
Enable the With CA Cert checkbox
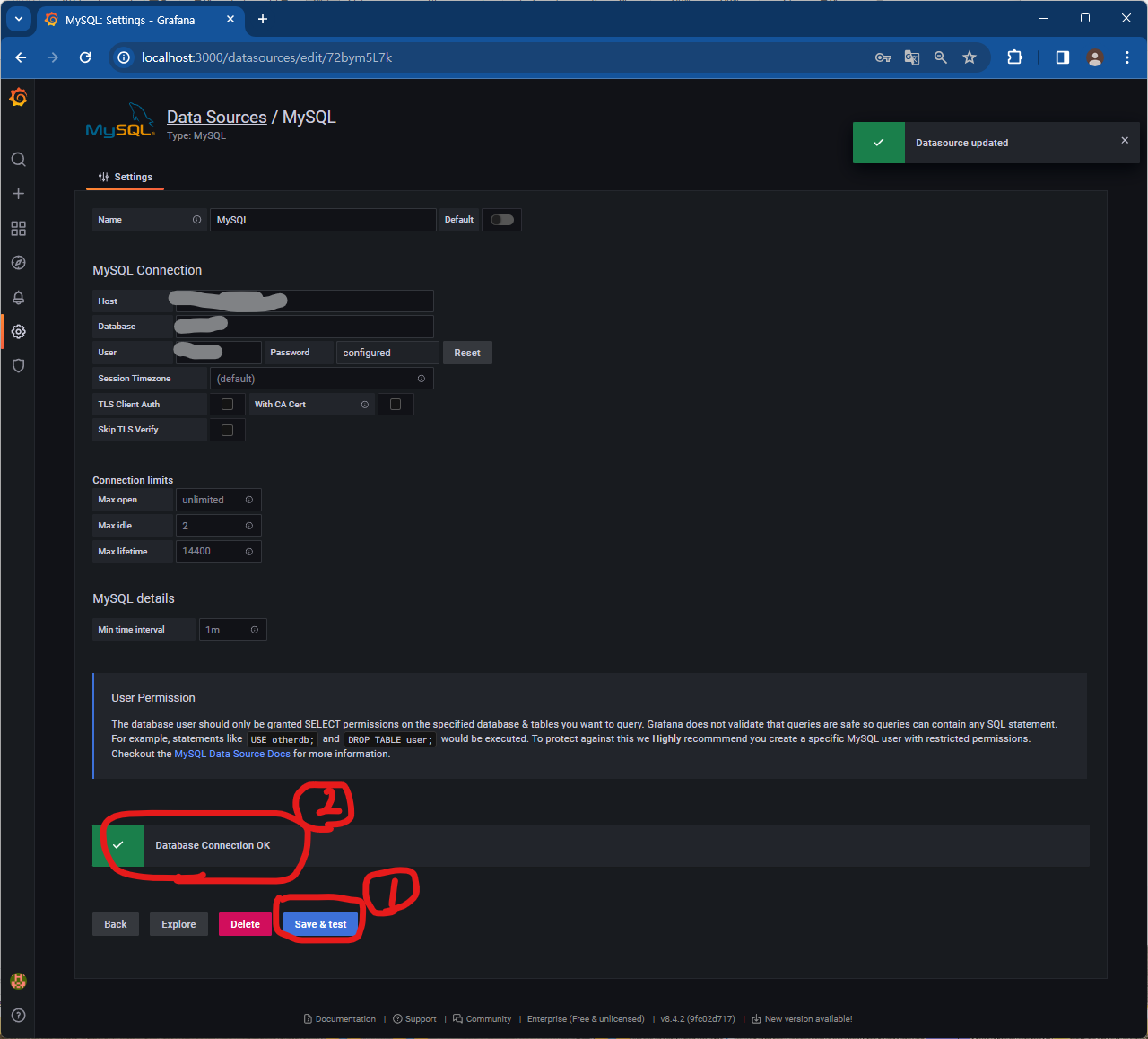(396, 405)
